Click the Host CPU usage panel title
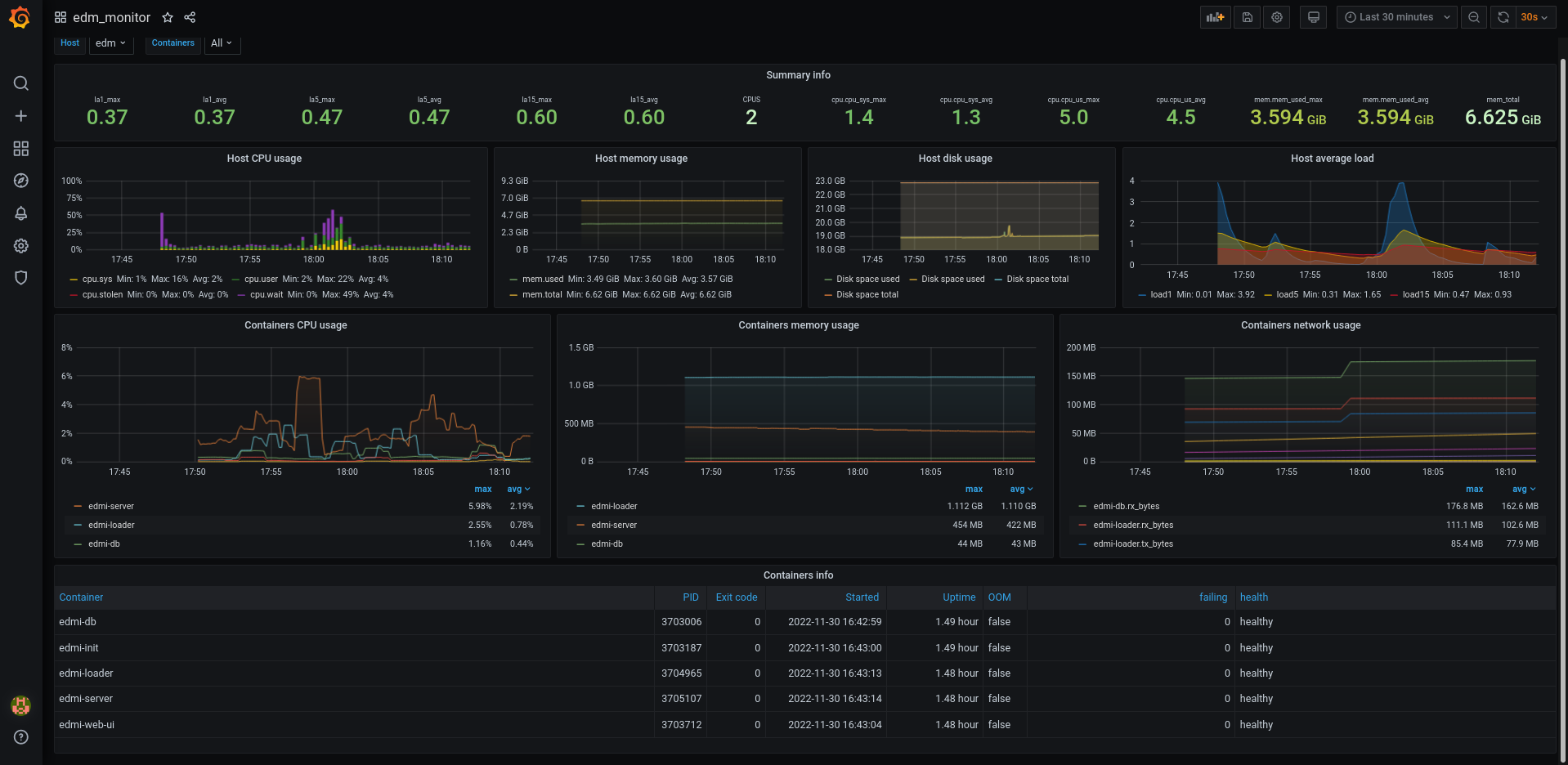Screen dimensions: 1568x765 coord(264,159)
